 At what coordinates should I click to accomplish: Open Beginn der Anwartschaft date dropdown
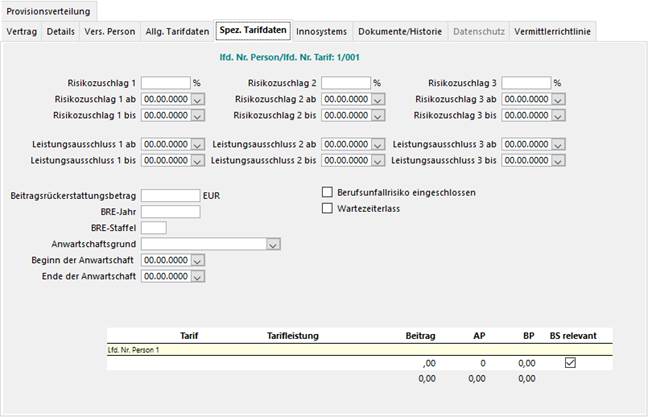pos(197,260)
